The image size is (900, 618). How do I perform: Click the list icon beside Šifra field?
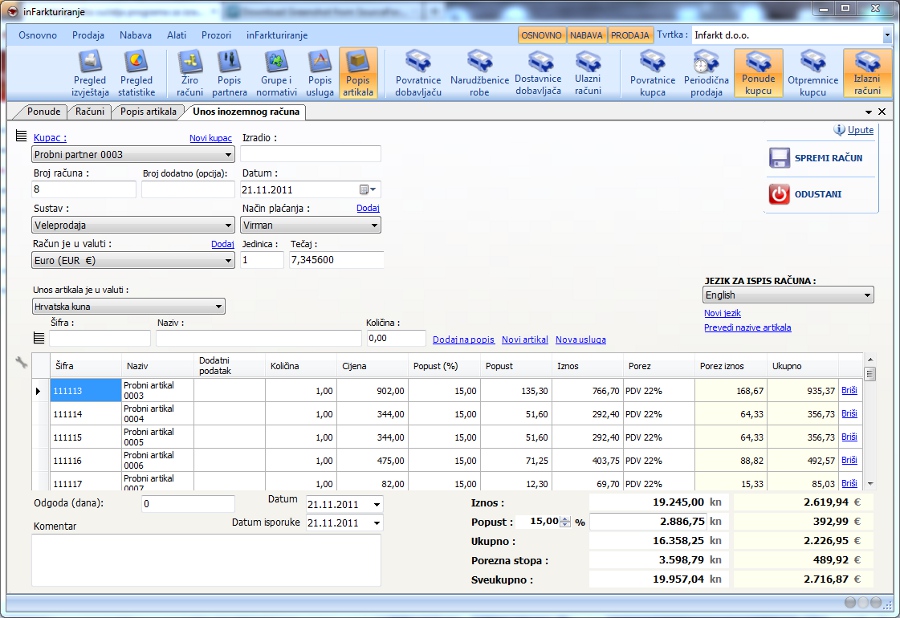pos(39,338)
